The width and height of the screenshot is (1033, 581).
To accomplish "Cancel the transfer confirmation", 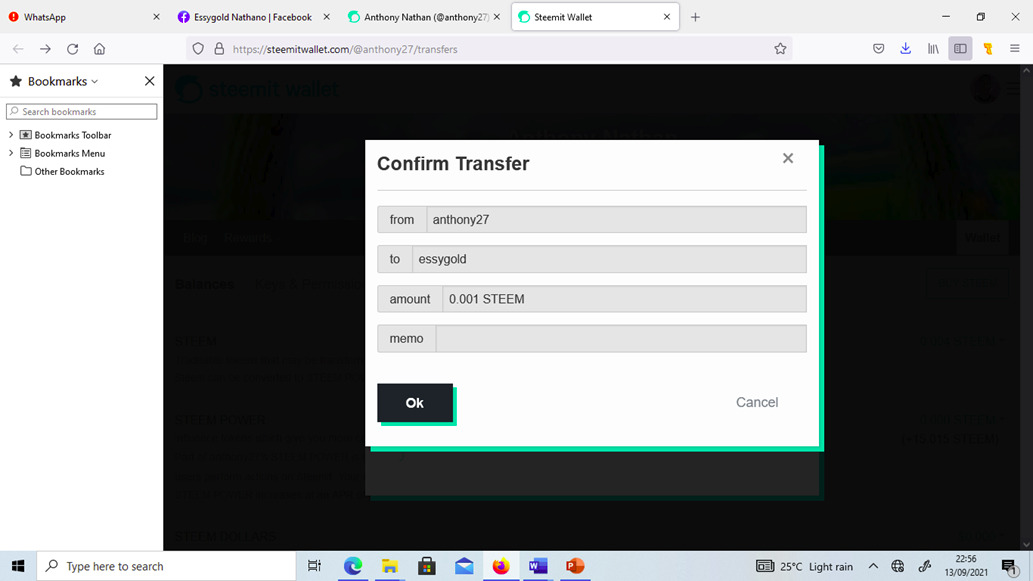I will click(x=756, y=402).
